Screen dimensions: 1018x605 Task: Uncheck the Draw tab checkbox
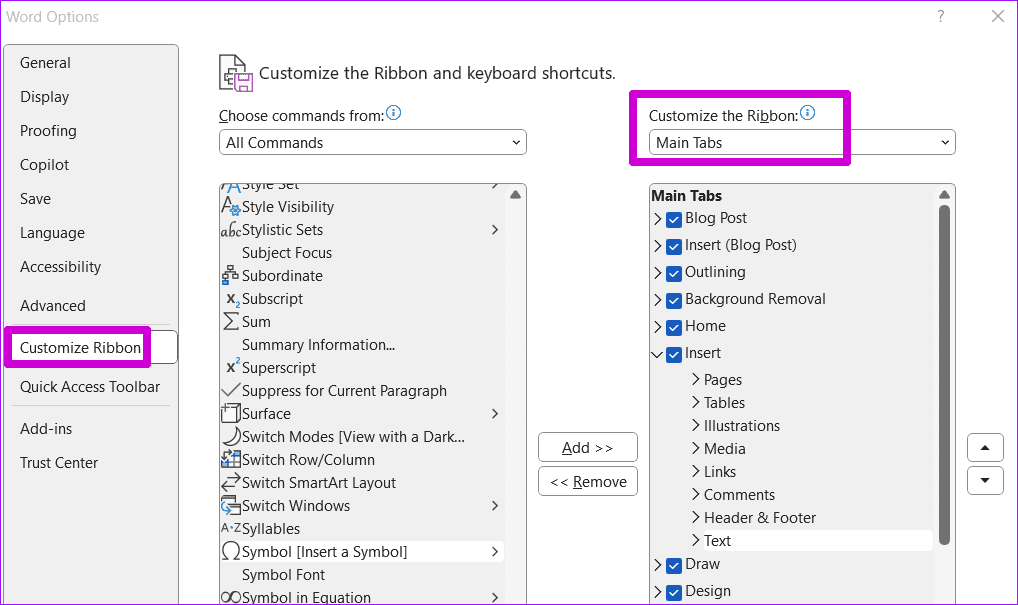pos(674,565)
